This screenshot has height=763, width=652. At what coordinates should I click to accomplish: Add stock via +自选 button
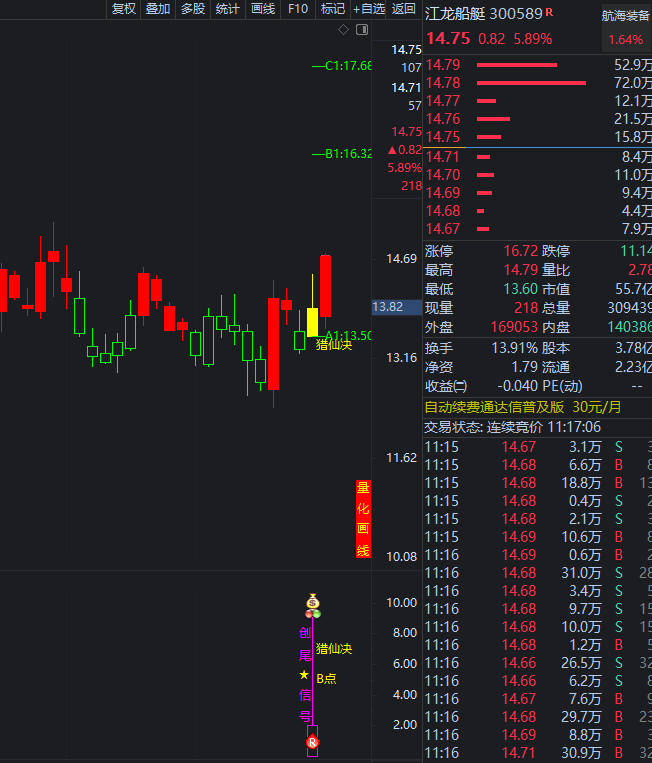(x=368, y=9)
